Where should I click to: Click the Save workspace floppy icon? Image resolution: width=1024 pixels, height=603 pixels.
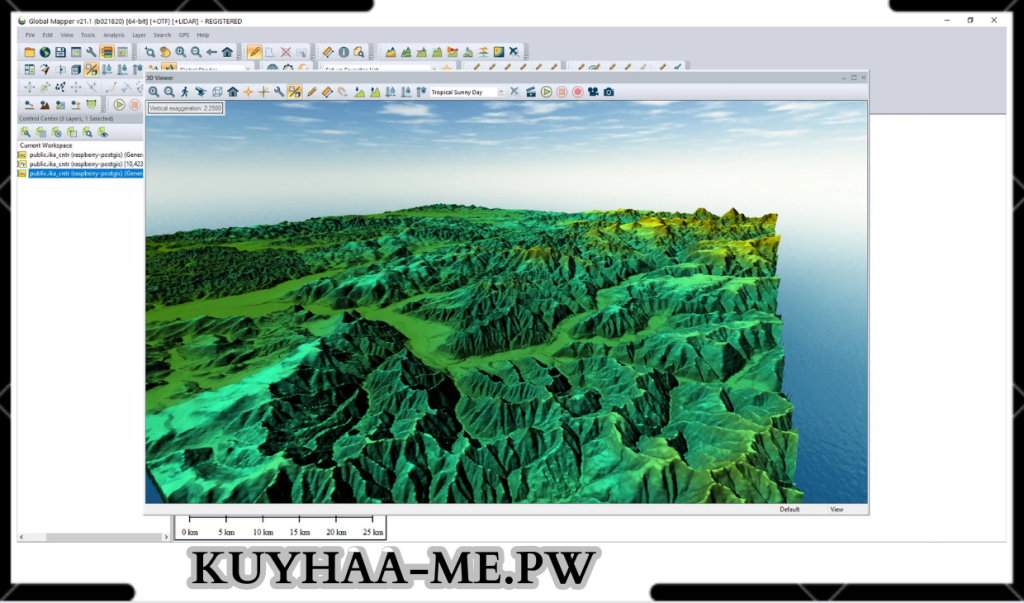click(61, 52)
